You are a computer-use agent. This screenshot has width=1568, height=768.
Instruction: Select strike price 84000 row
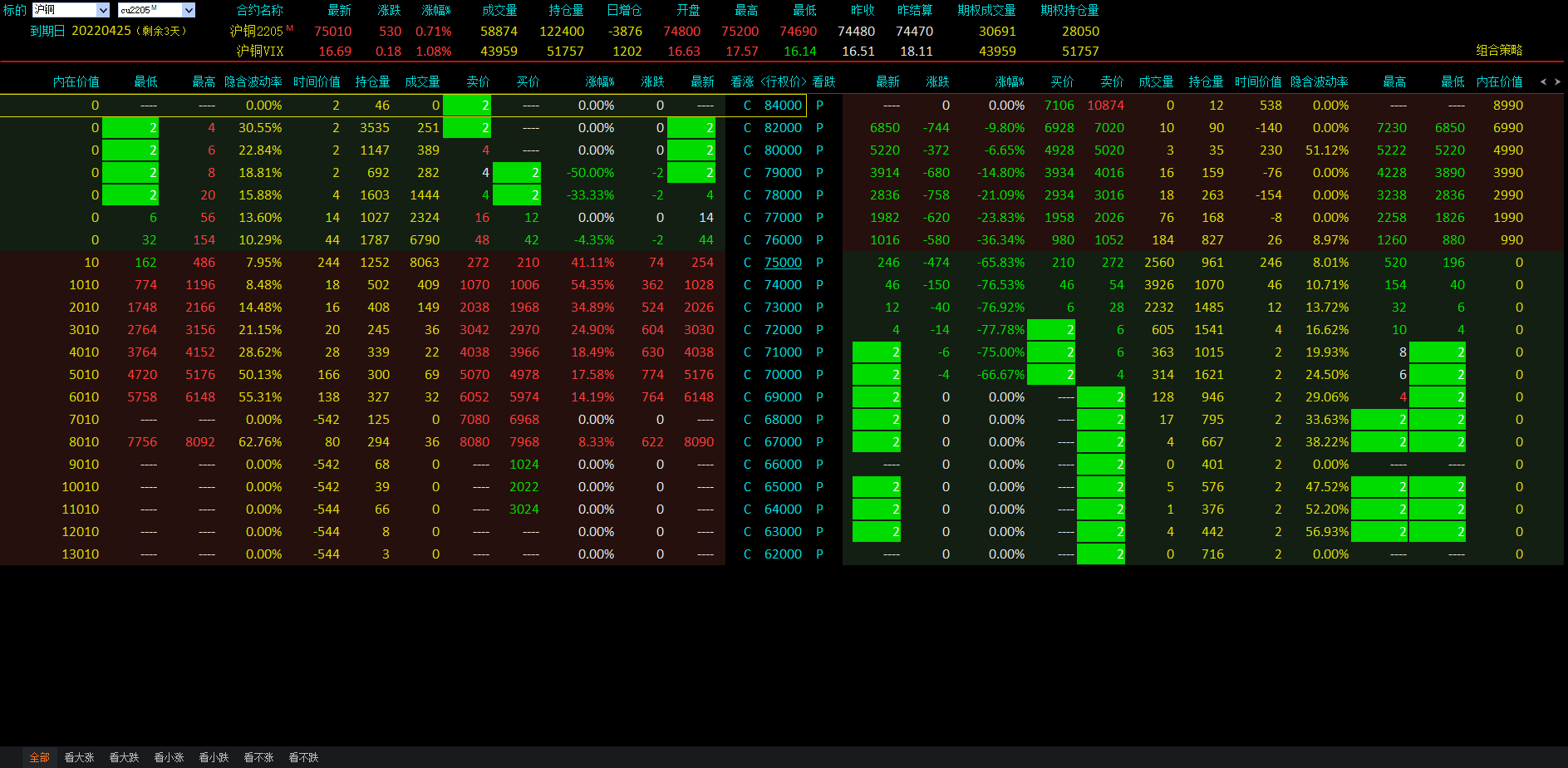click(x=783, y=106)
